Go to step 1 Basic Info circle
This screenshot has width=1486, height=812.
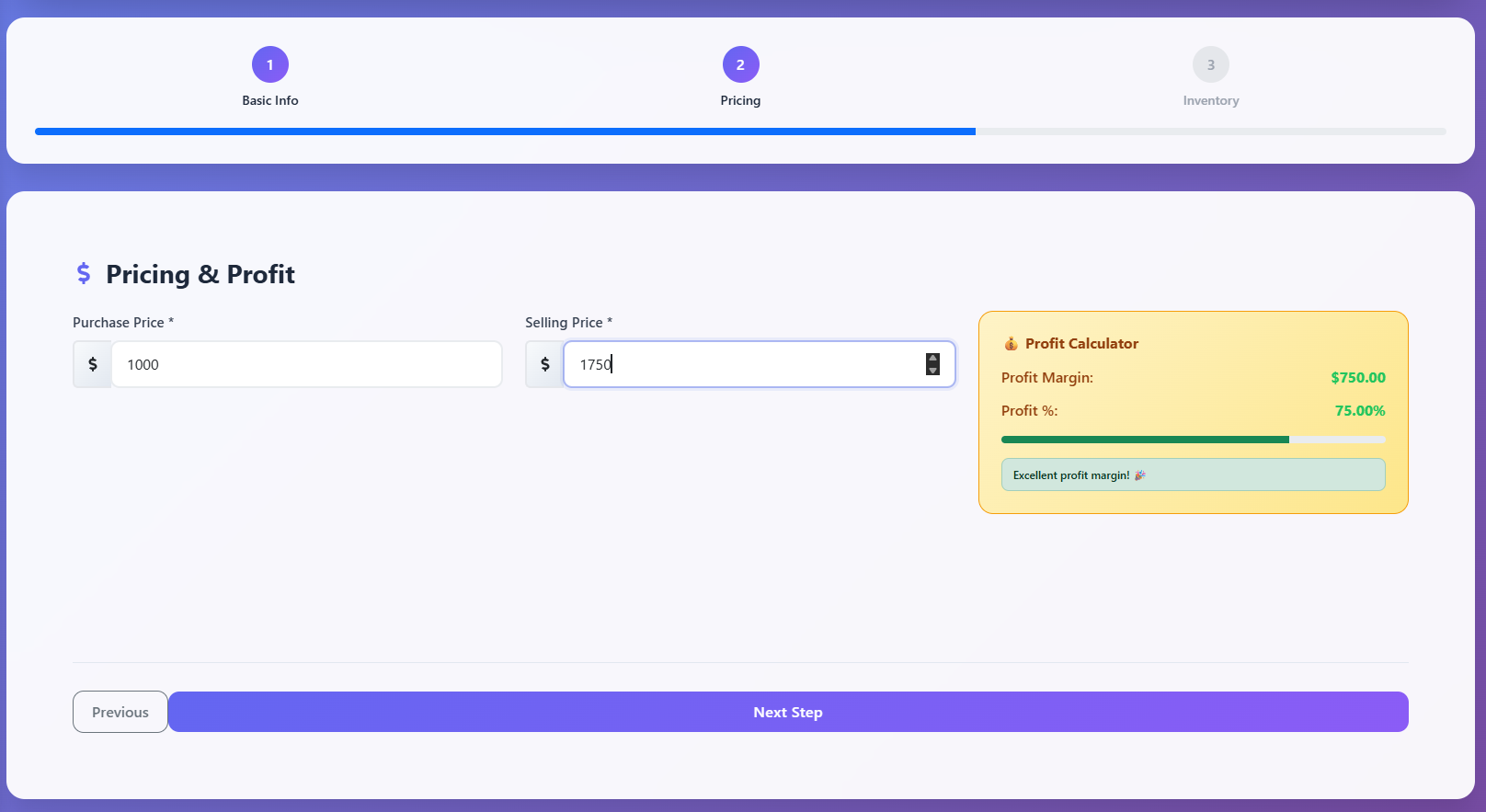[270, 64]
